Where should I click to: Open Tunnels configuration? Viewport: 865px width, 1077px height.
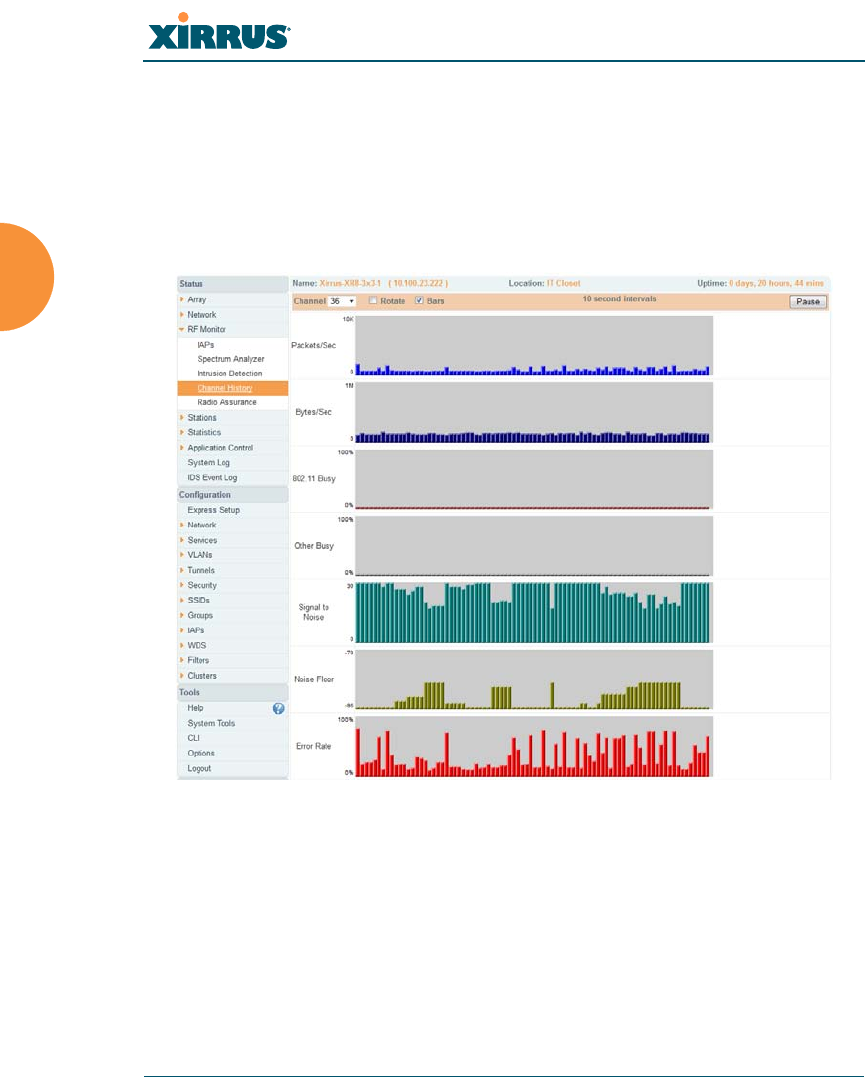click(201, 570)
